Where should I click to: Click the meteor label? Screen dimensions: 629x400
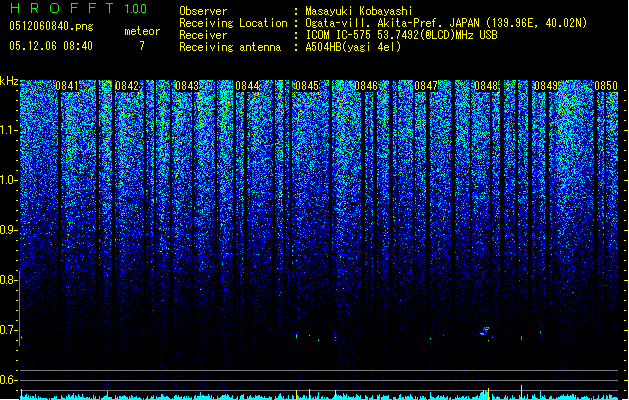tap(142, 31)
